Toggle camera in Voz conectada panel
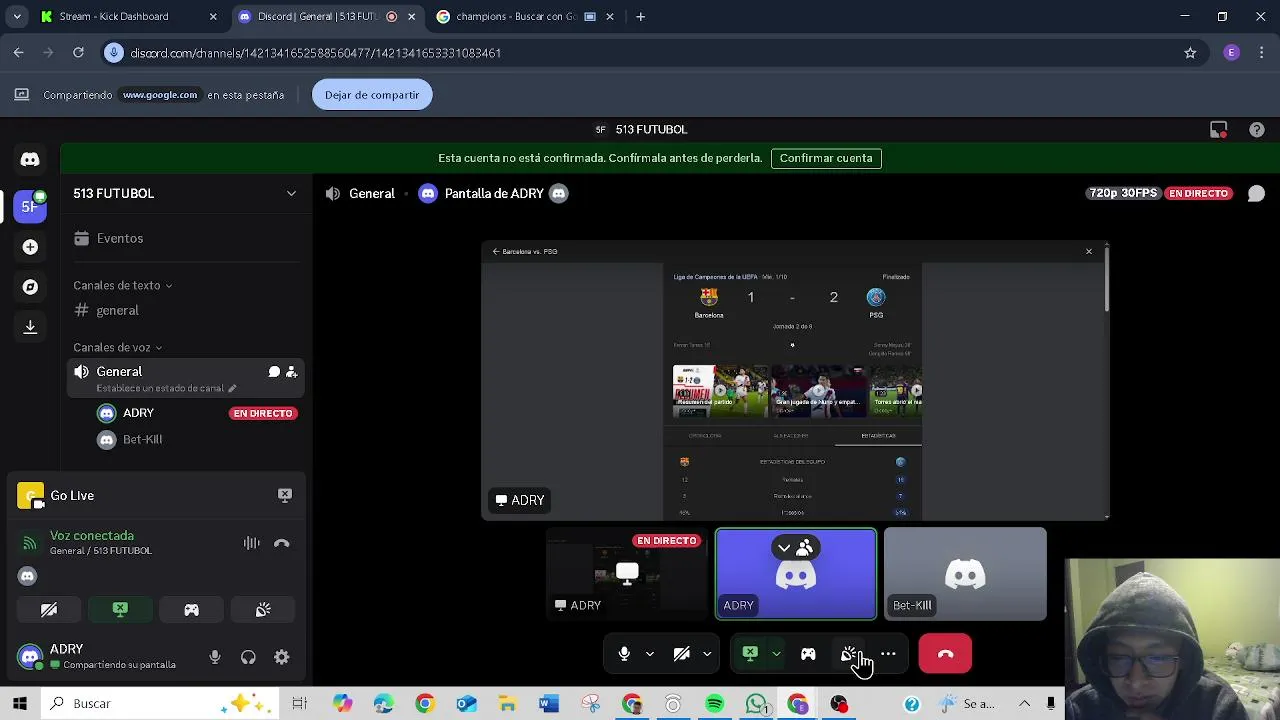This screenshot has height=720, width=1280. click(49, 610)
